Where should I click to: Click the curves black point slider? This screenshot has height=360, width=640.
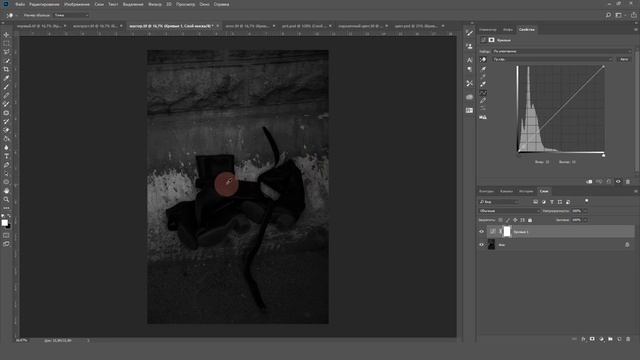[x=518, y=155]
